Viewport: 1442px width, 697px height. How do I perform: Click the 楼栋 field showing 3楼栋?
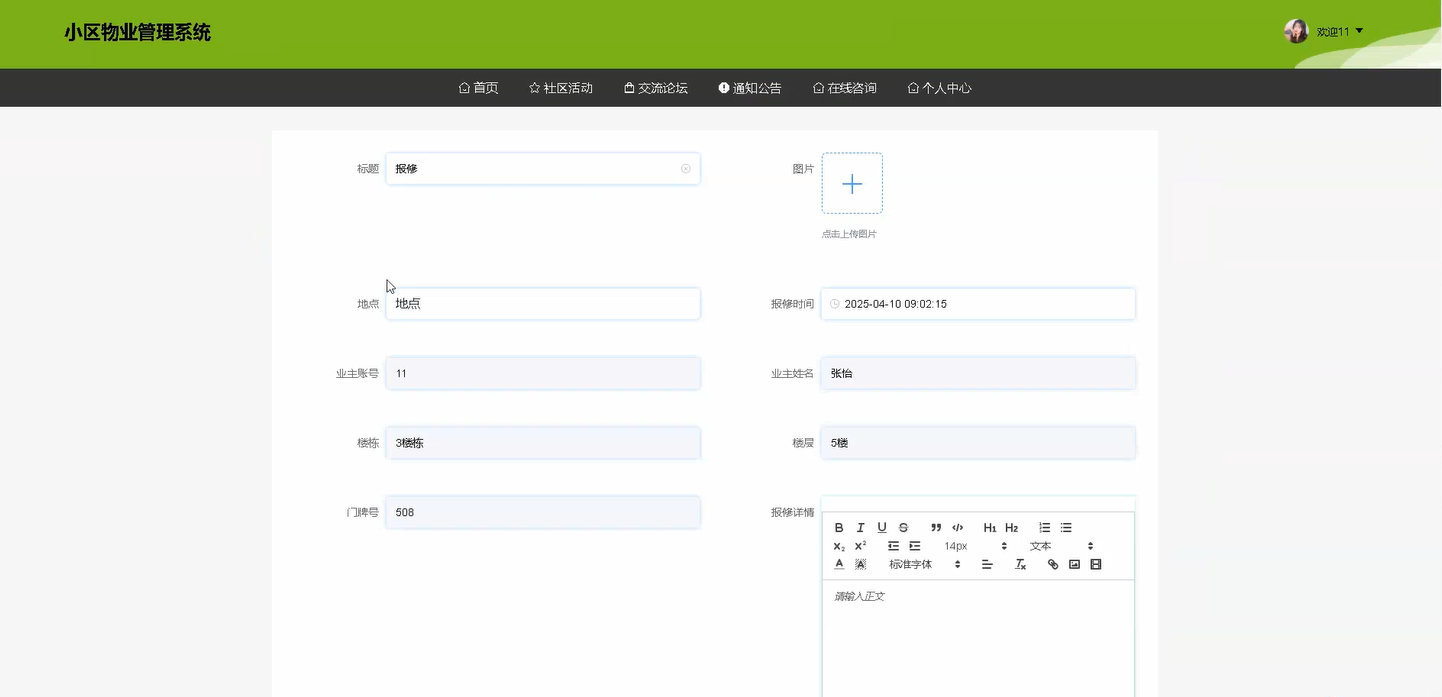543,443
